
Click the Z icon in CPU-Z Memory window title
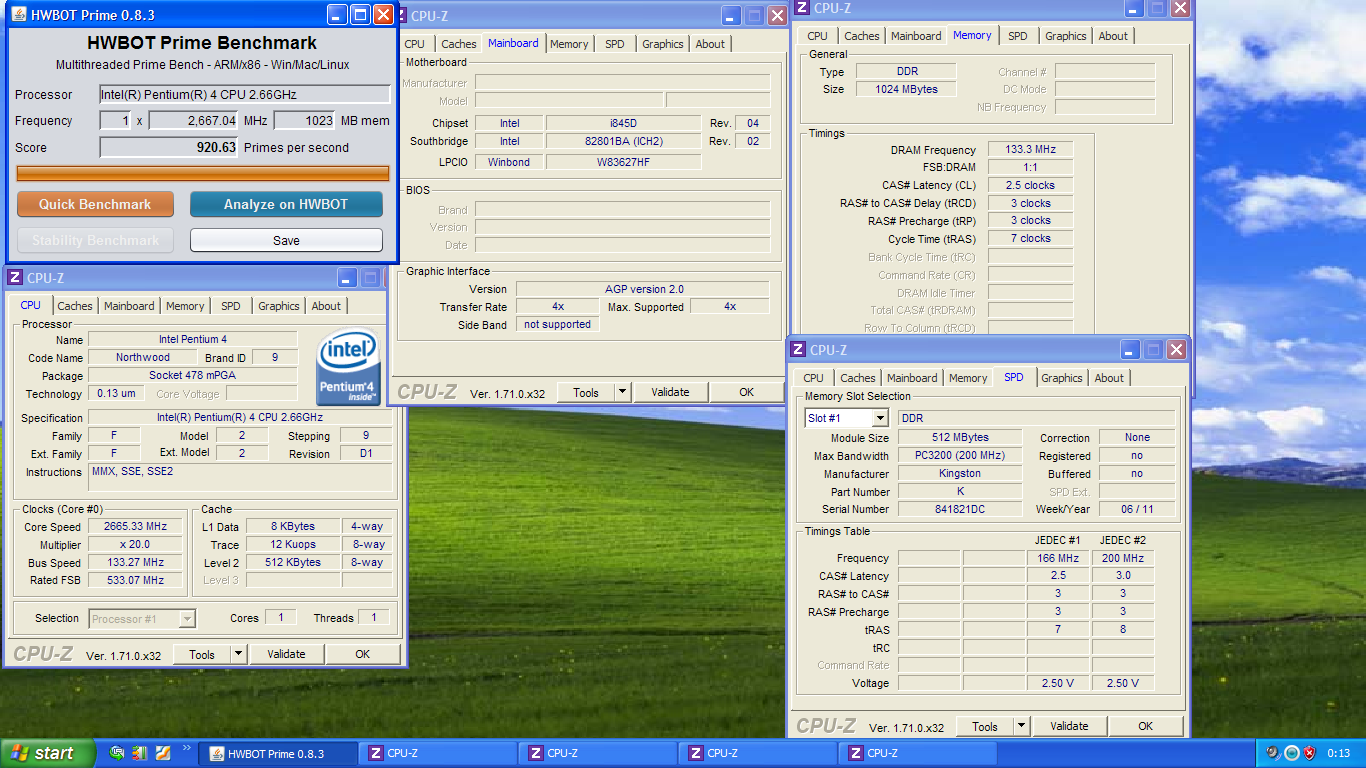pyautogui.click(x=801, y=8)
